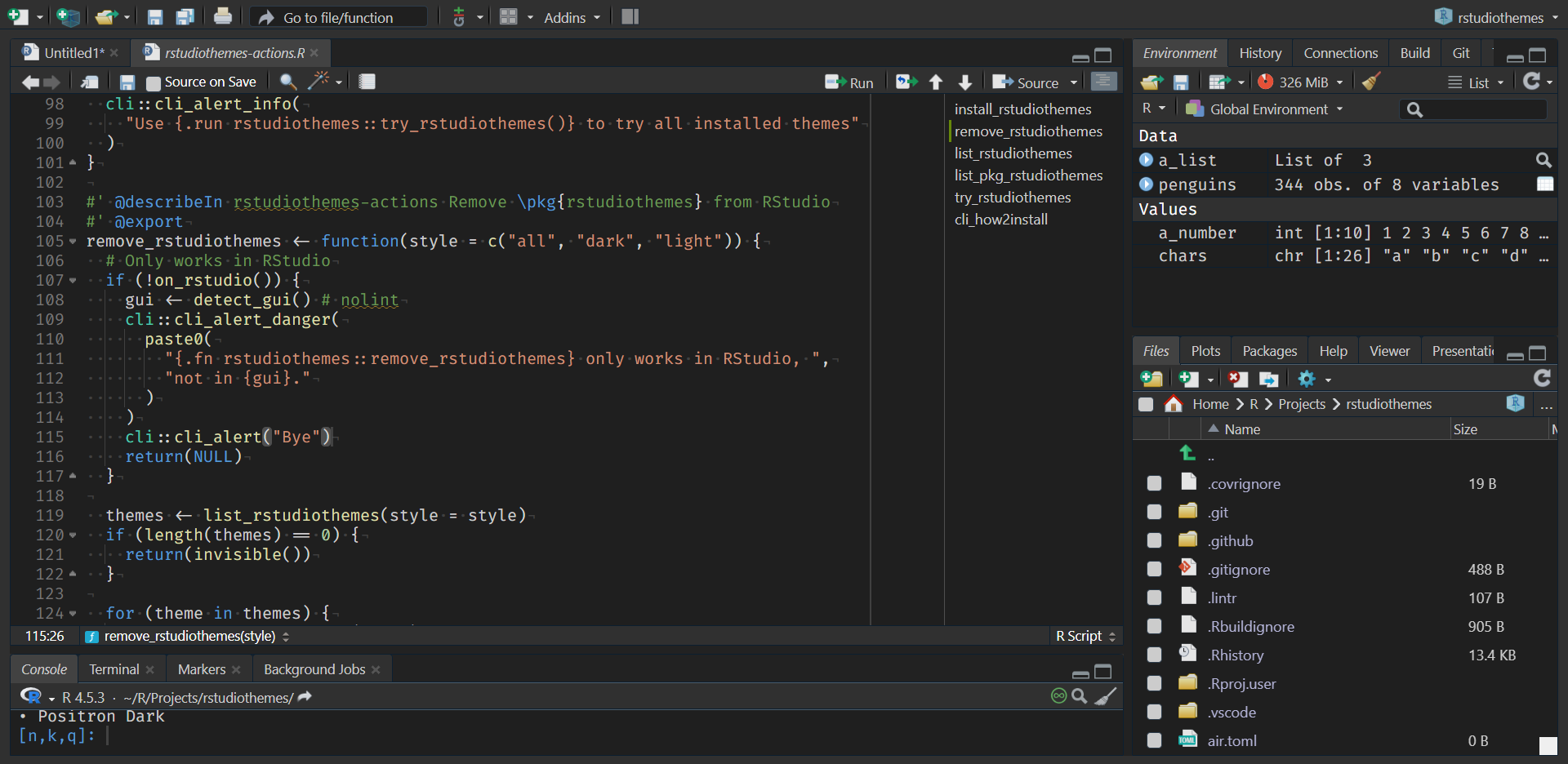Image resolution: width=1568 pixels, height=764 pixels.
Task: Open the Global Environment dropdown
Action: pos(1267,109)
